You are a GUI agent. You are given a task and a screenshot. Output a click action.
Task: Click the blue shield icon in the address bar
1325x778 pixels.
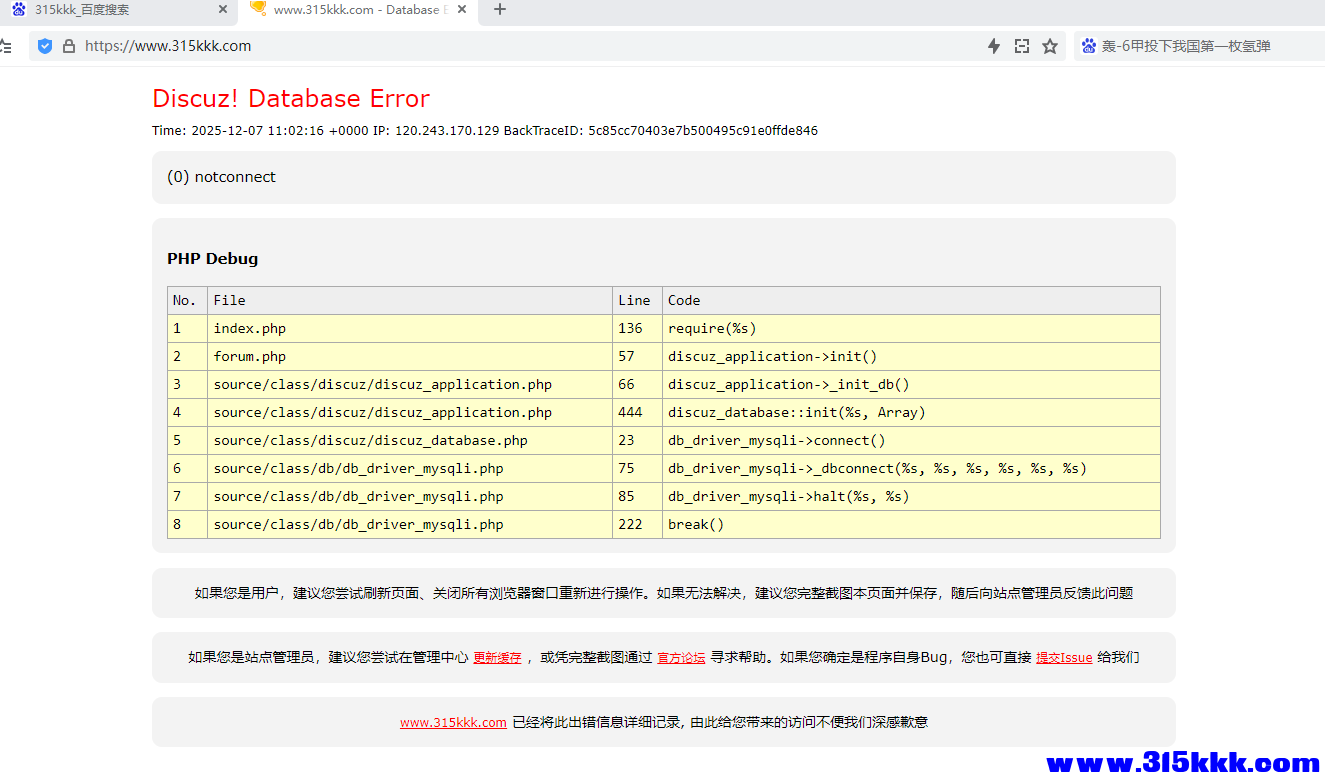pyautogui.click(x=44, y=46)
